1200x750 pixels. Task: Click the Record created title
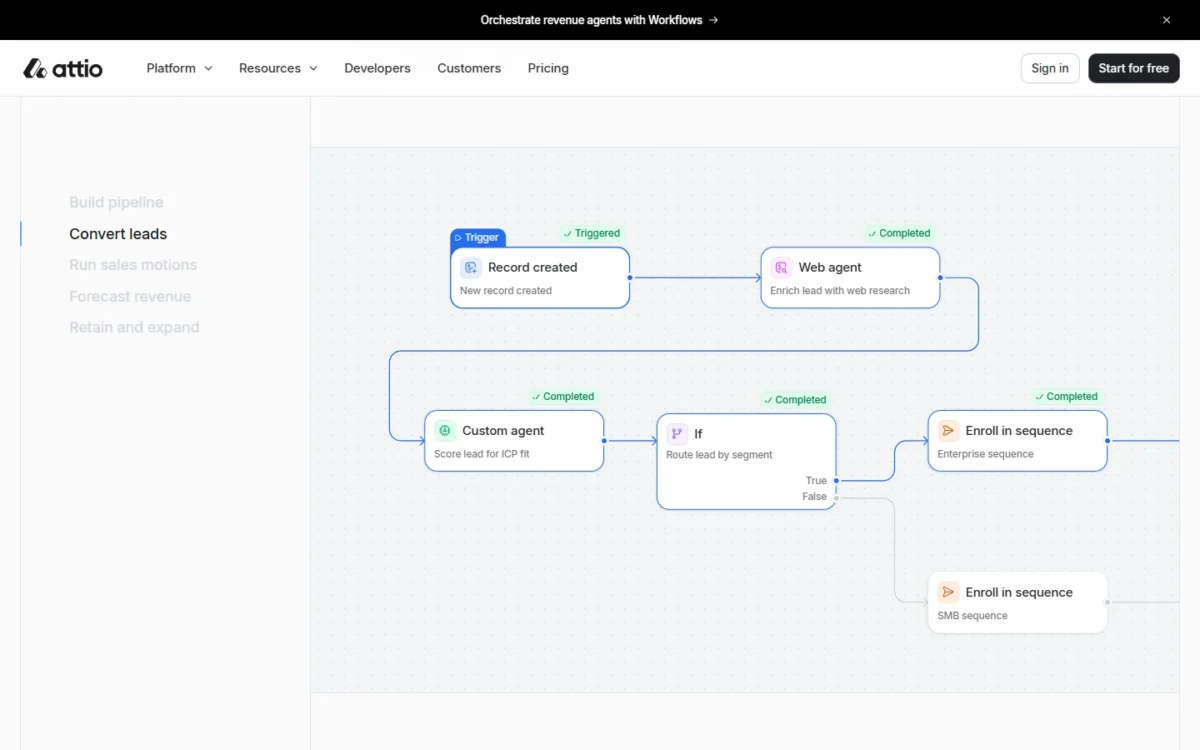[533, 267]
